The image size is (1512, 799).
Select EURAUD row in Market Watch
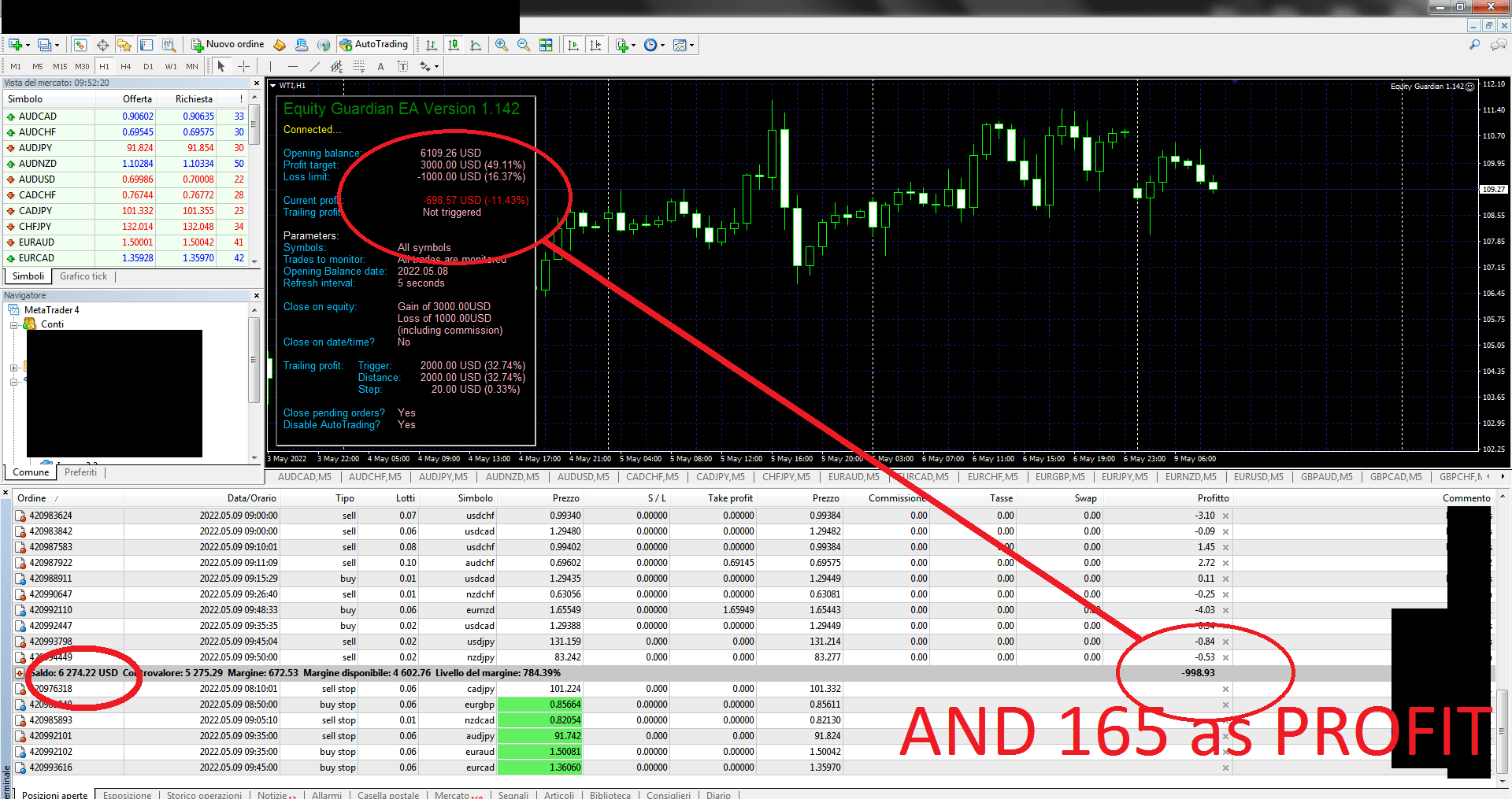click(126, 242)
